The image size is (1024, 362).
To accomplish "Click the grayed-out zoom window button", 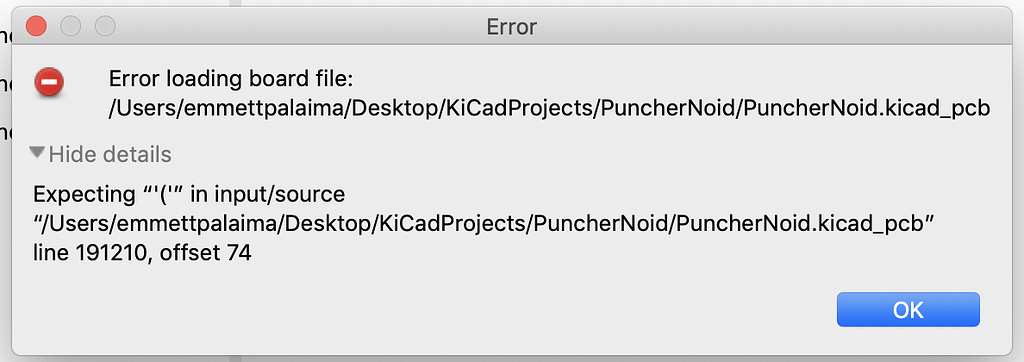I will (105, 27).
